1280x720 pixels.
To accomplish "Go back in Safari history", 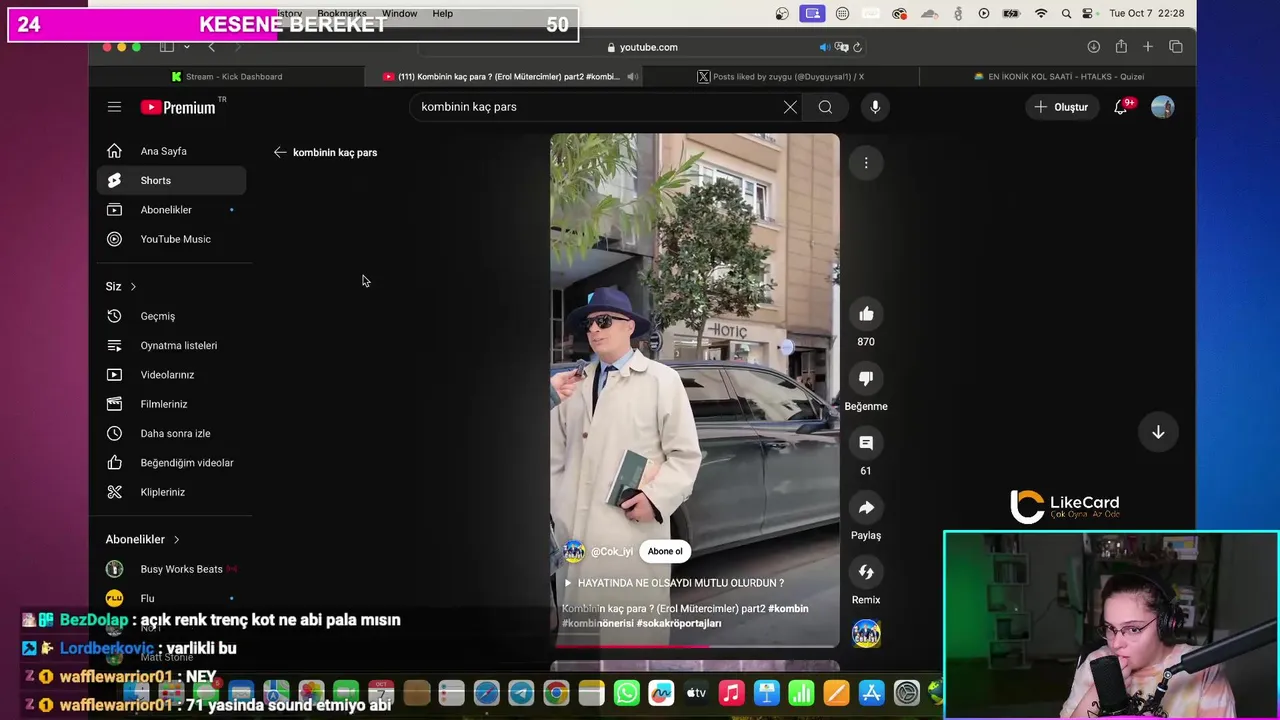I will [211, 47].
